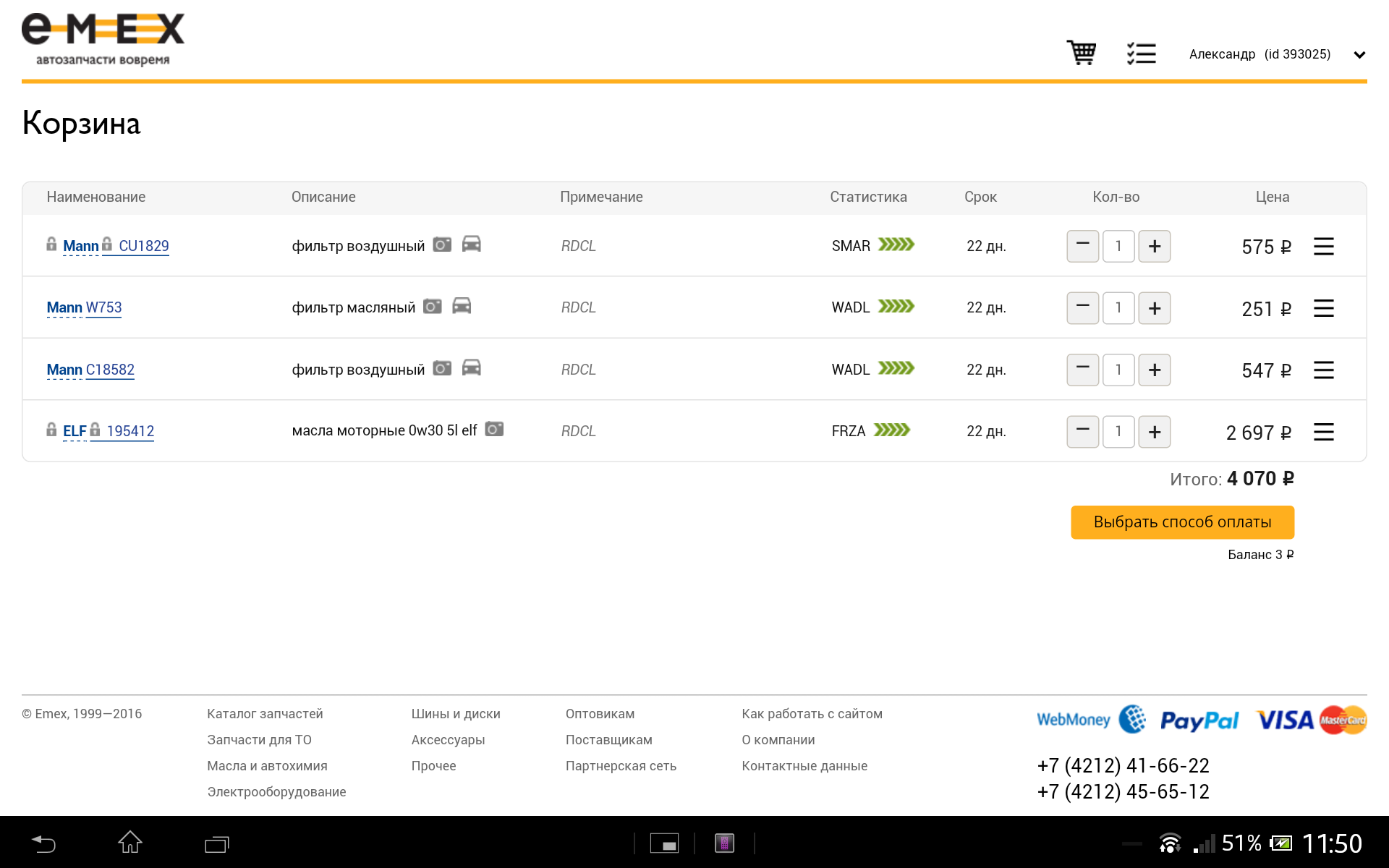This screenshot has height=868, width=1389.
Task: Open Масла и автохимия footer link
Action: click(x=267, y=766)
